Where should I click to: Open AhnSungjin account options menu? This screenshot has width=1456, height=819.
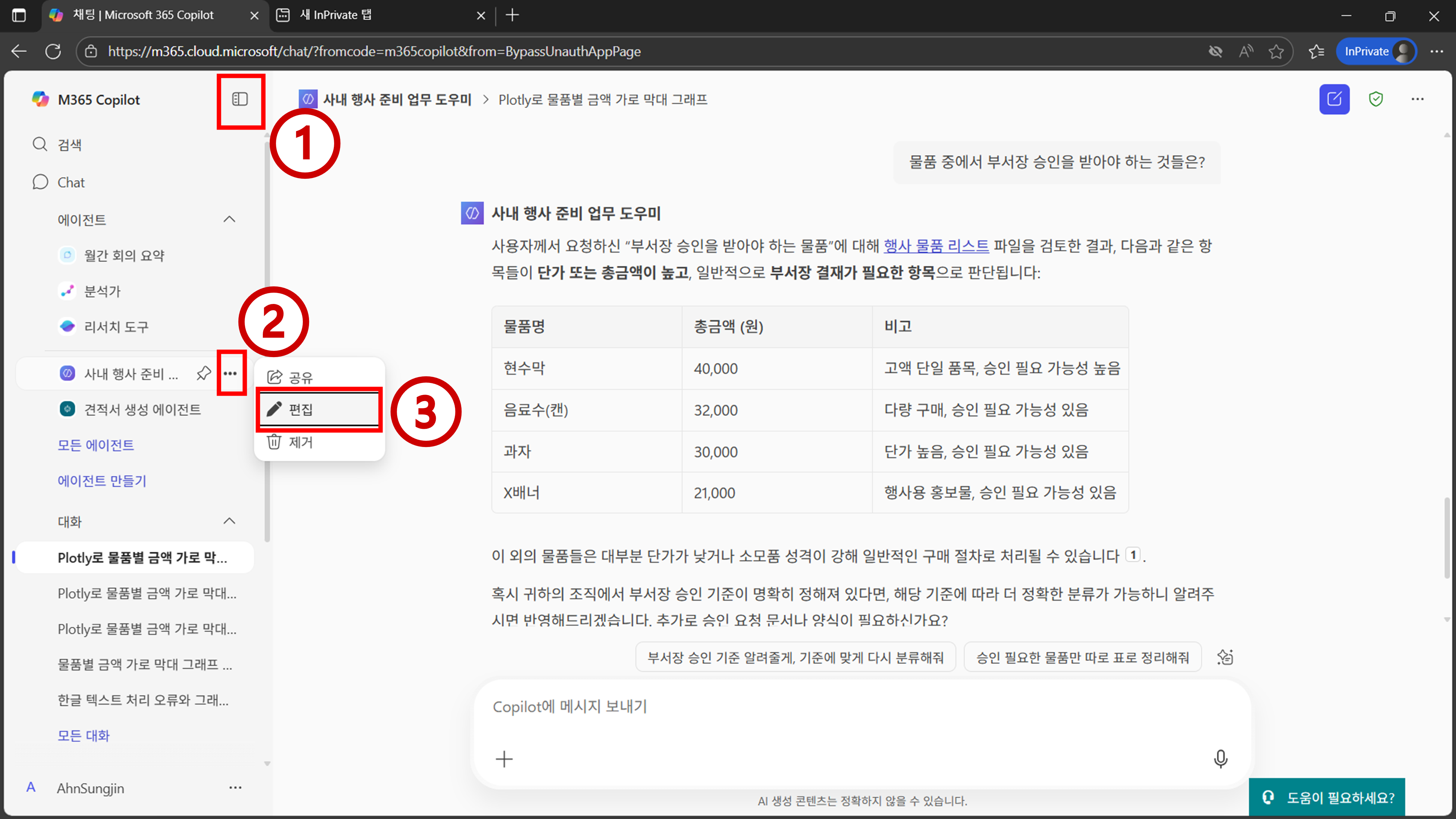point(235,787)
